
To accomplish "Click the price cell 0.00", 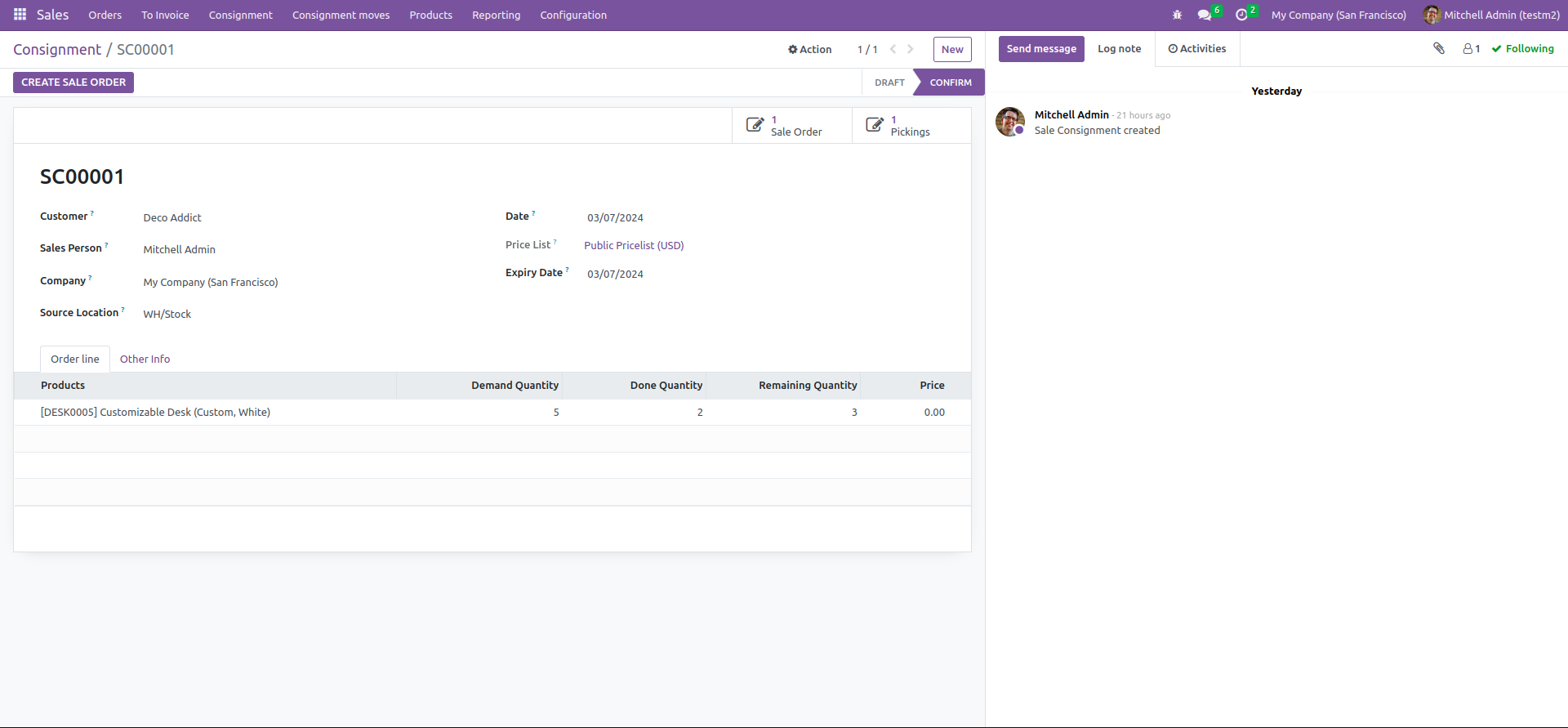I will point(934,413).
